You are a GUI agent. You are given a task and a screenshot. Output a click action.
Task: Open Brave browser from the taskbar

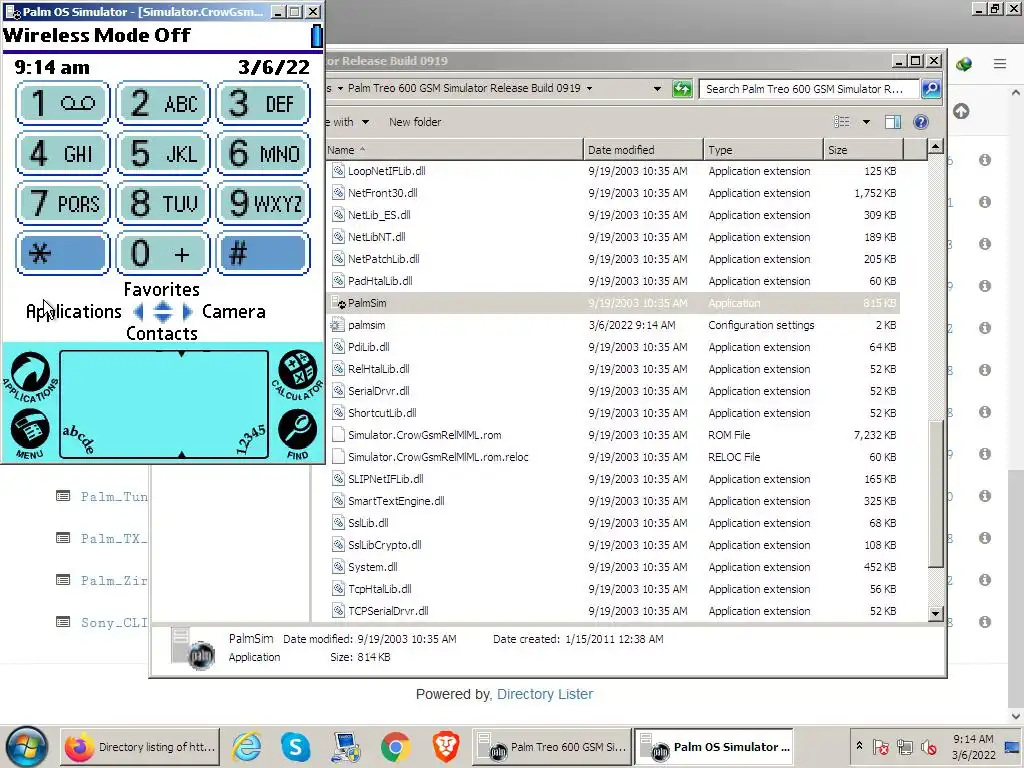(445, 746)
